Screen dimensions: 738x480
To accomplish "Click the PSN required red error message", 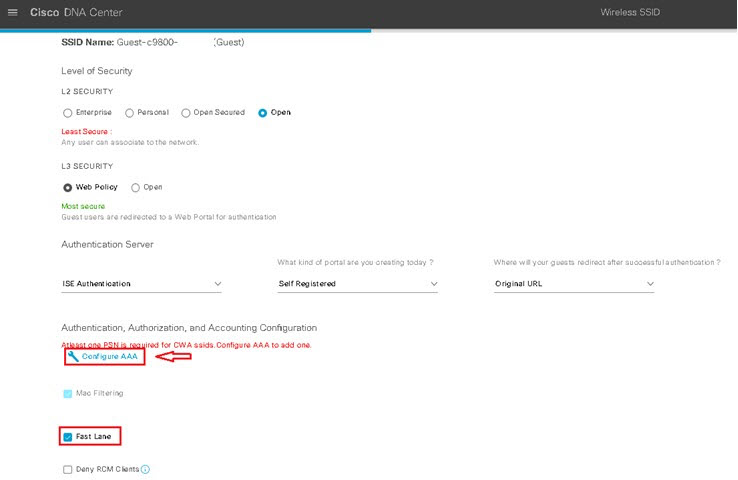I will [x=186, y=345].
